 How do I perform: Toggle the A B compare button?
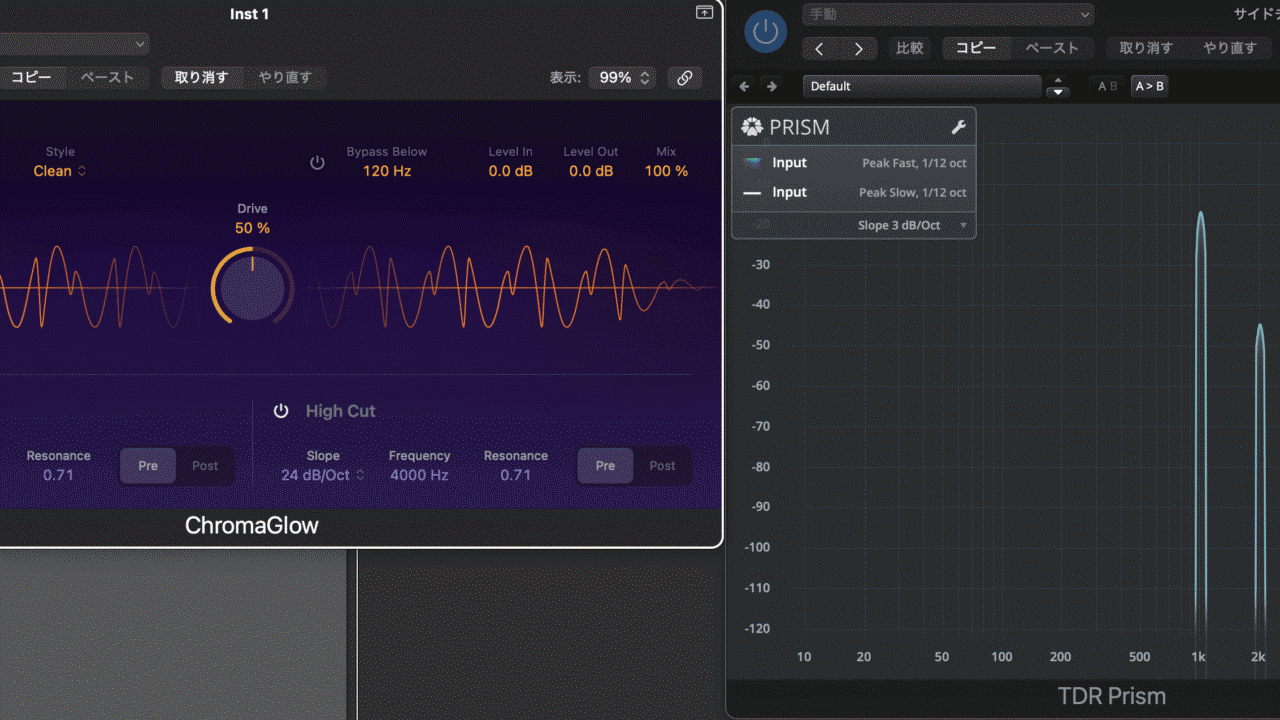pos(1107,86)
